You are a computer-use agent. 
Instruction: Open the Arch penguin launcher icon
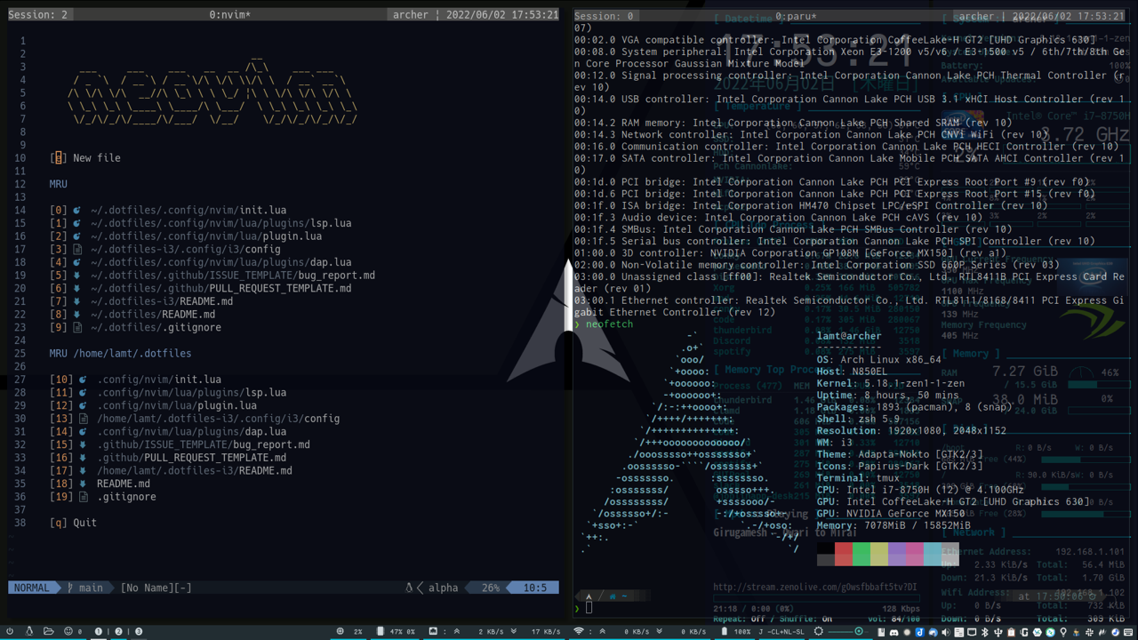click(29, 631)
